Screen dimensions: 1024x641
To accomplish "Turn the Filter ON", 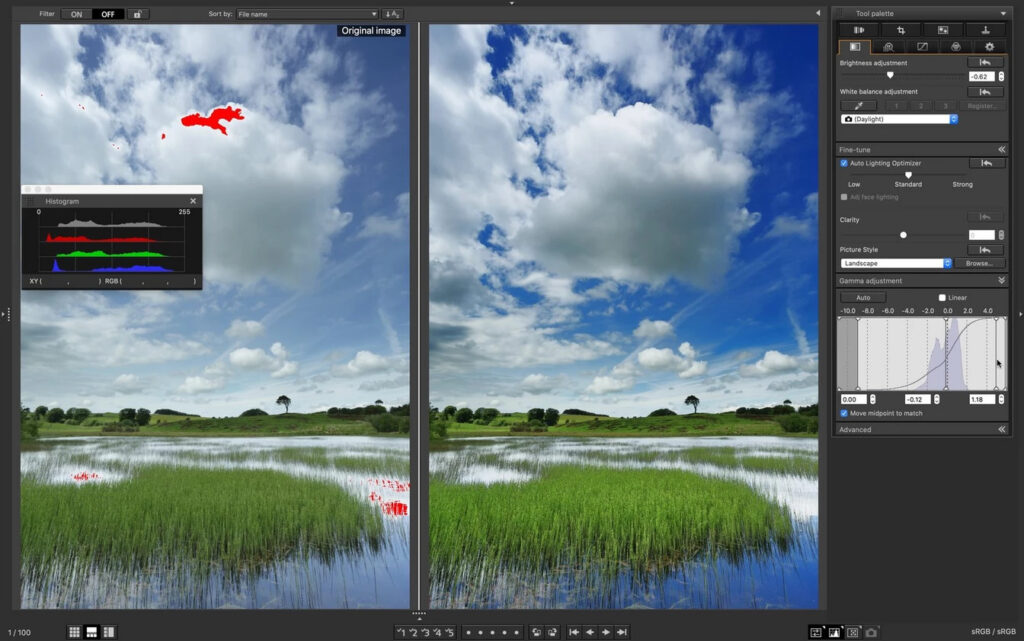I will pyautogui.click(x=76, y=14).
